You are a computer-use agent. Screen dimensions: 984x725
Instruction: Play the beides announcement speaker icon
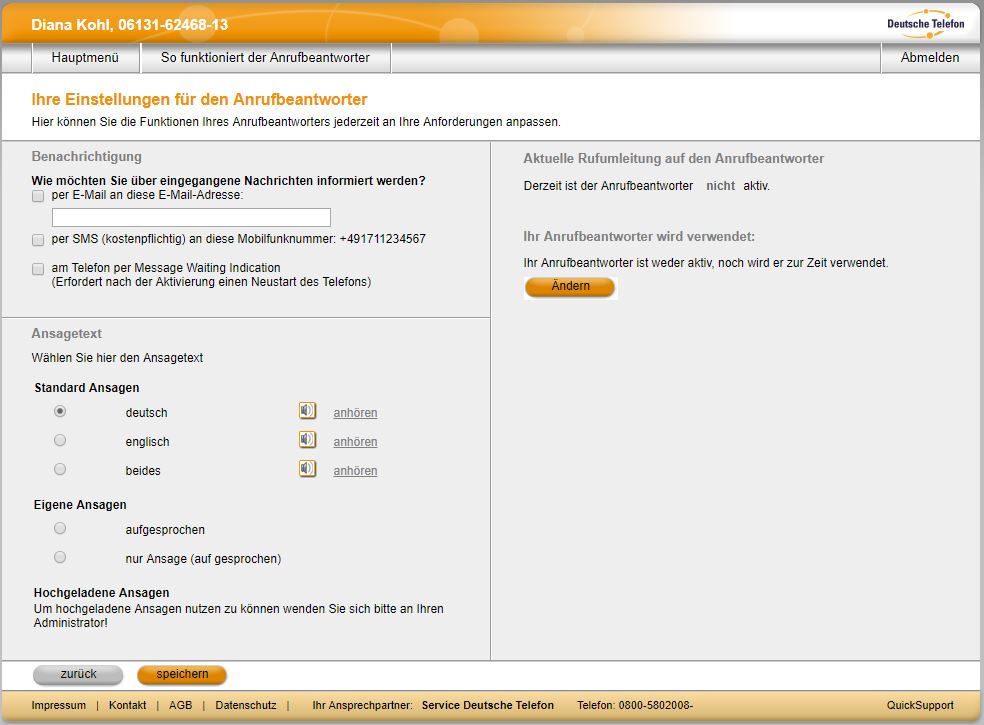pyautogui.click(x=308, y=469)
